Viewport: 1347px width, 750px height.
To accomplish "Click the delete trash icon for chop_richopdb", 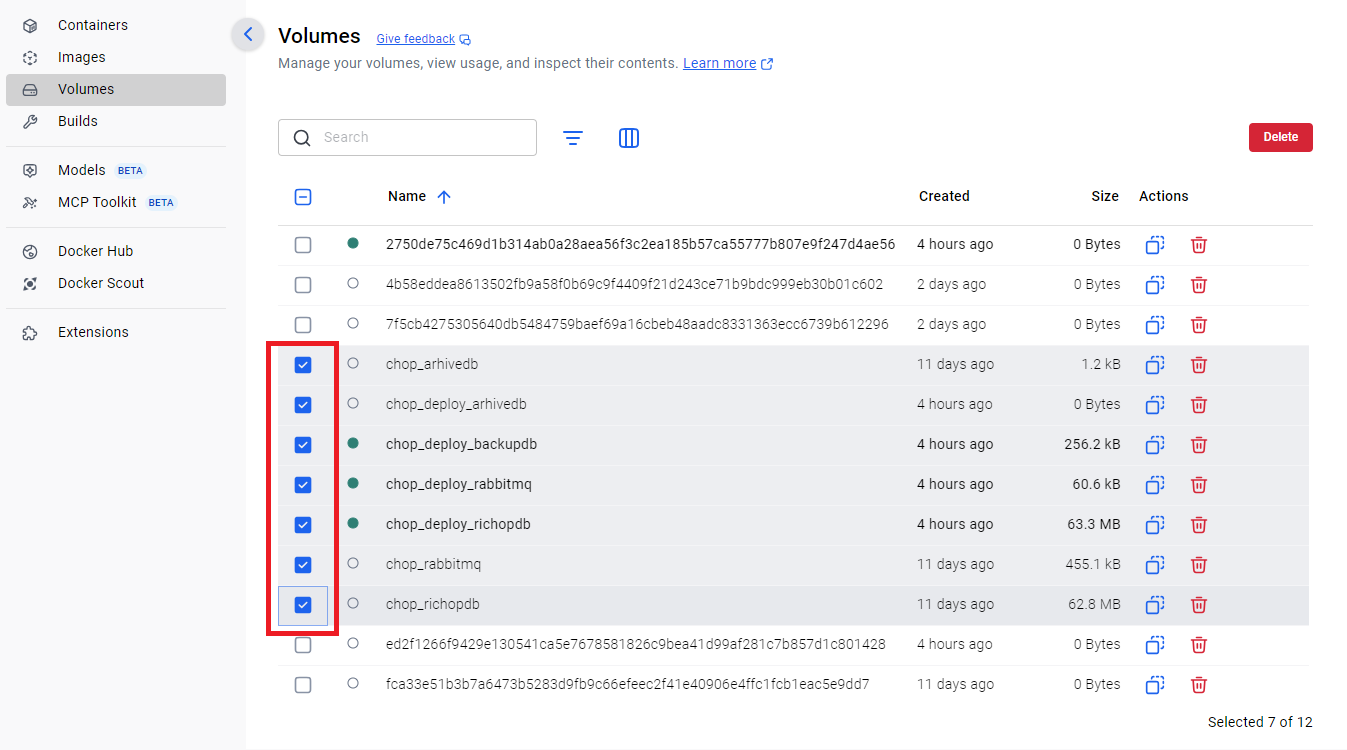I will tap(1199, 605).
